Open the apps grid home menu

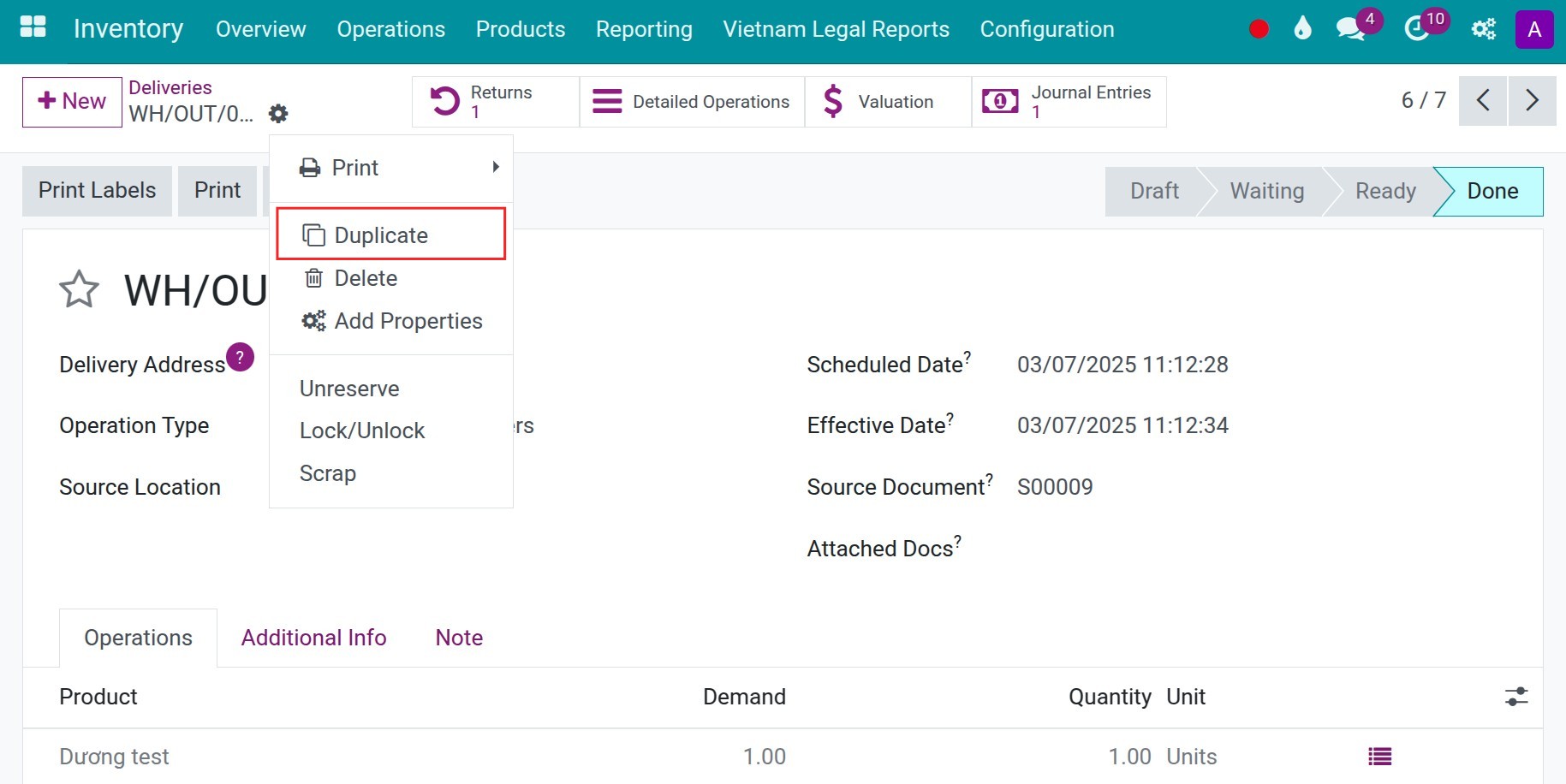(x=33, y=27)
